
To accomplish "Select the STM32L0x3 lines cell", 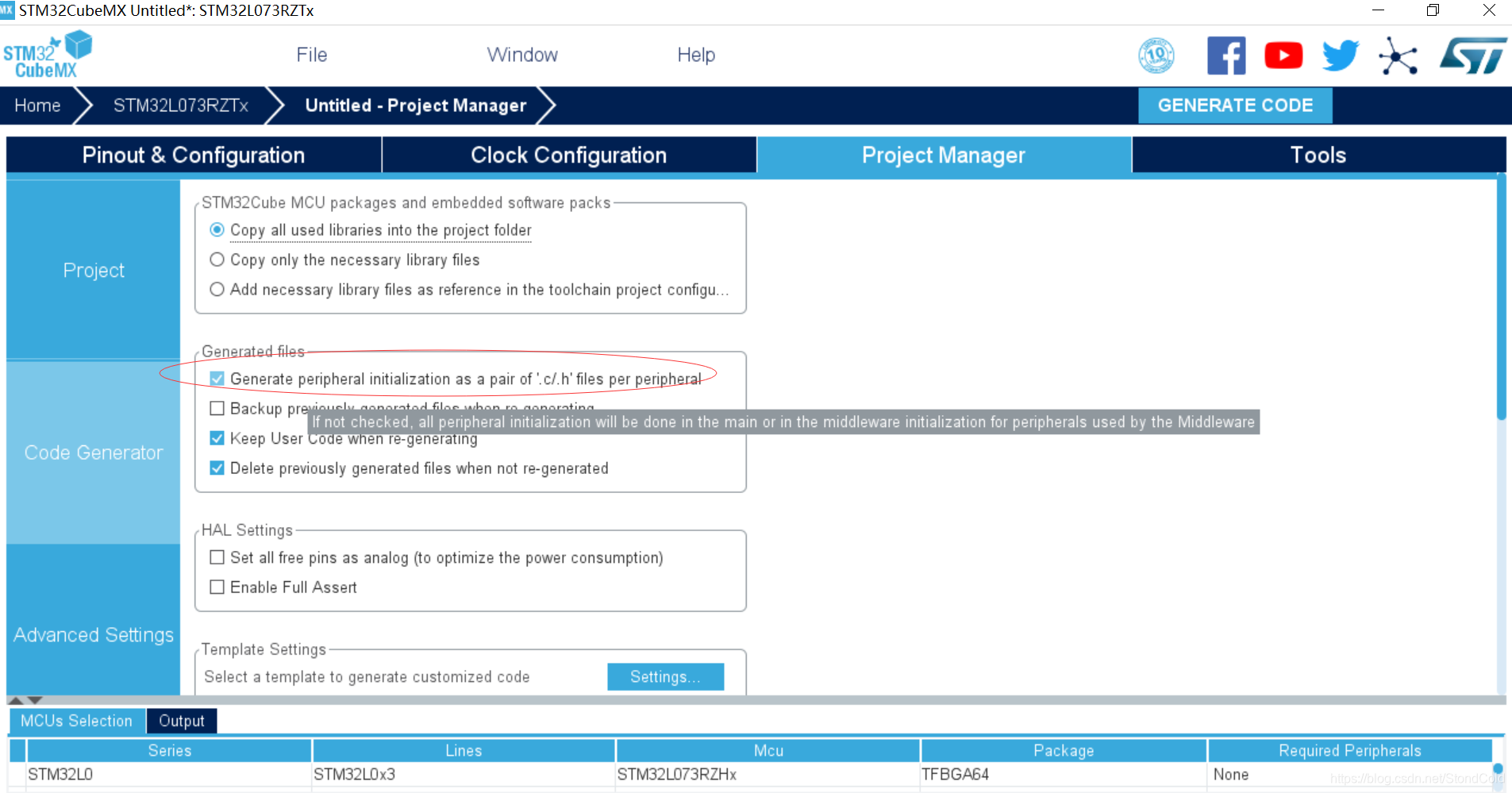I will [464, 775].
